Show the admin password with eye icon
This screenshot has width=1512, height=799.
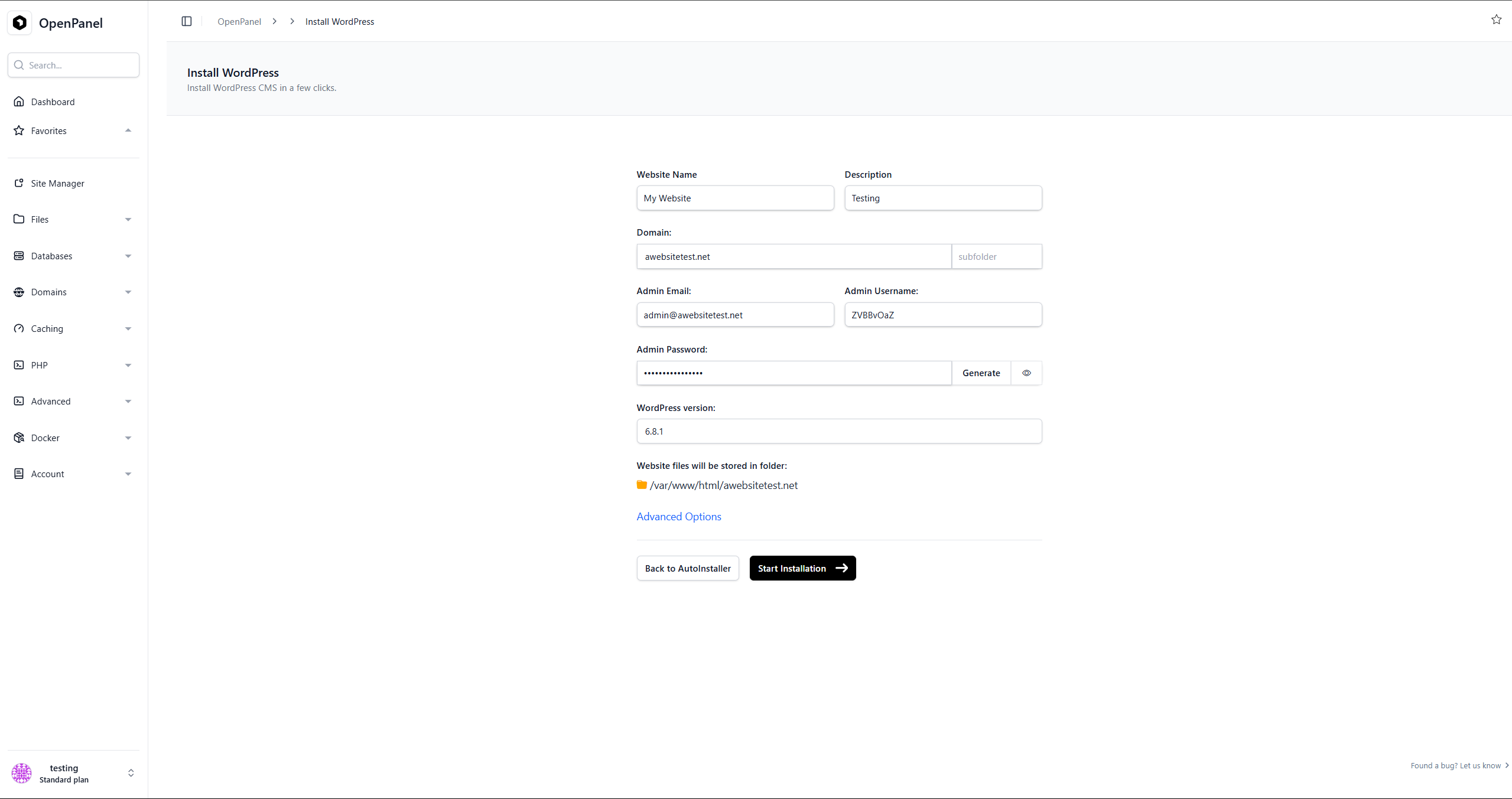click(1027, 373)
